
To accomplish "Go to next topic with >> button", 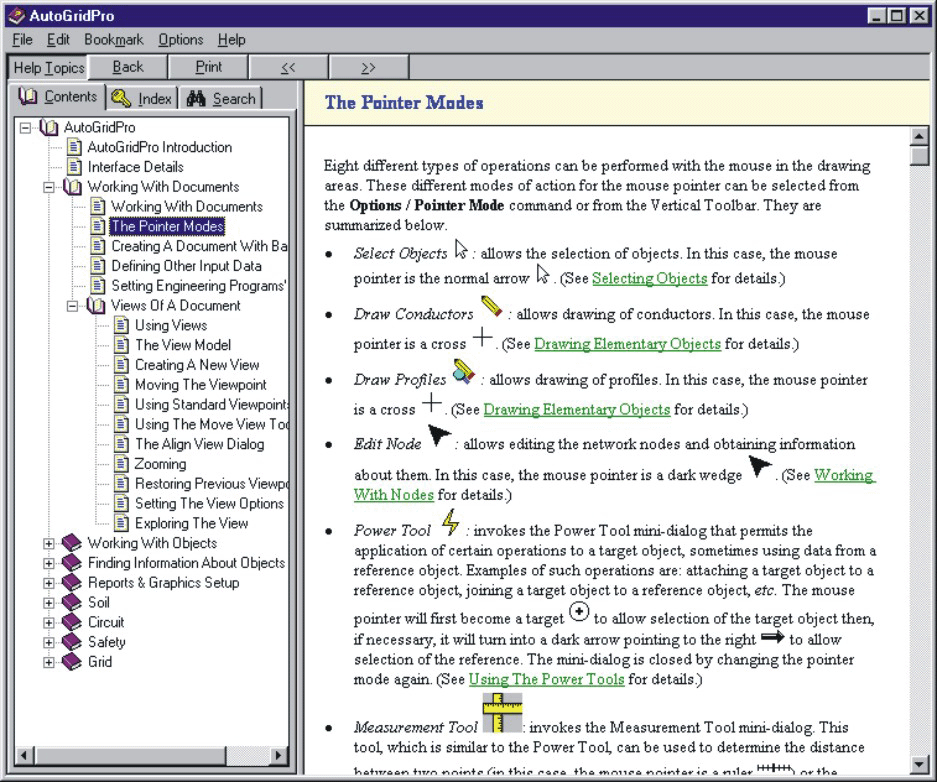I will pos(369,67).
